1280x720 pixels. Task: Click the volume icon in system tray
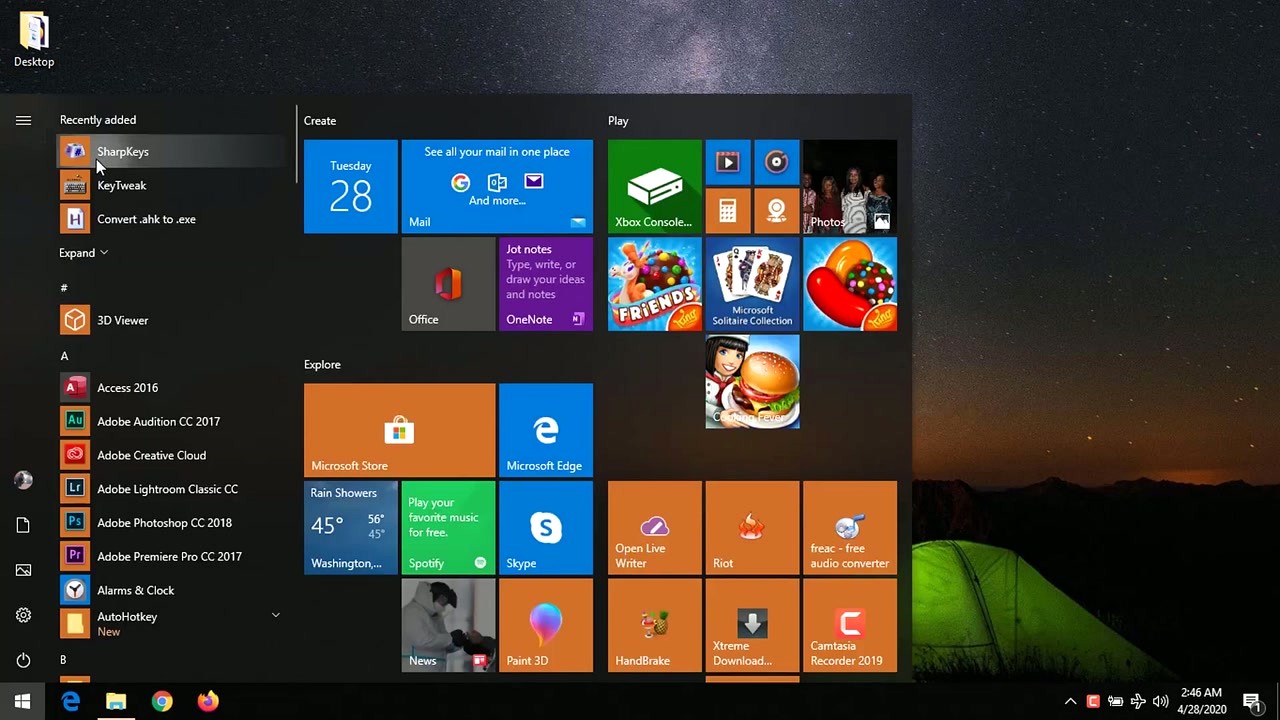[x=1160, y=702]
